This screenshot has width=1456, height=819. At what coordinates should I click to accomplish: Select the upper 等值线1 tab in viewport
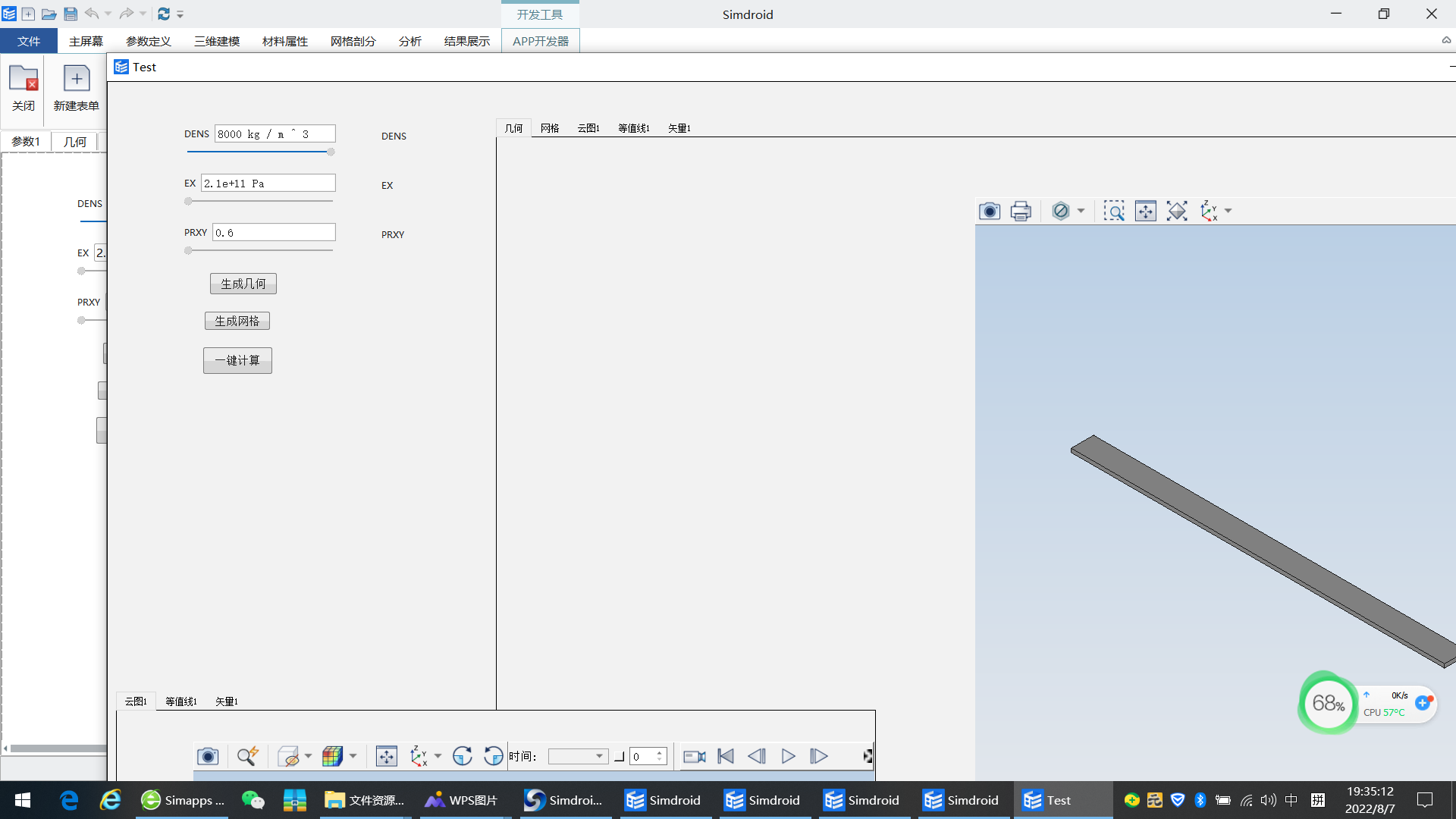pyautogui.click(x=633, y=128)
